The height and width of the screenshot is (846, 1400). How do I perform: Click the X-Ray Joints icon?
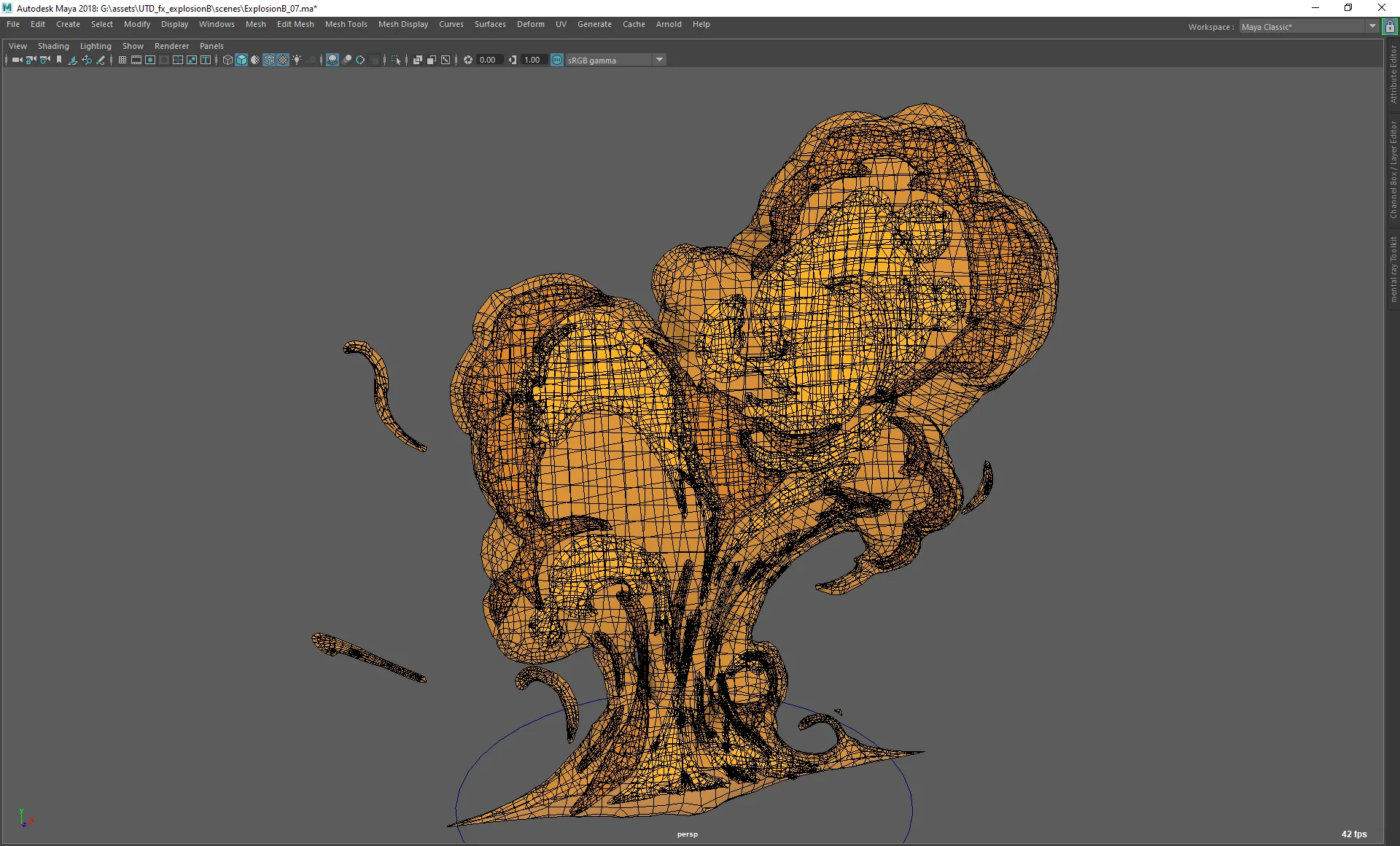point(446,60)
